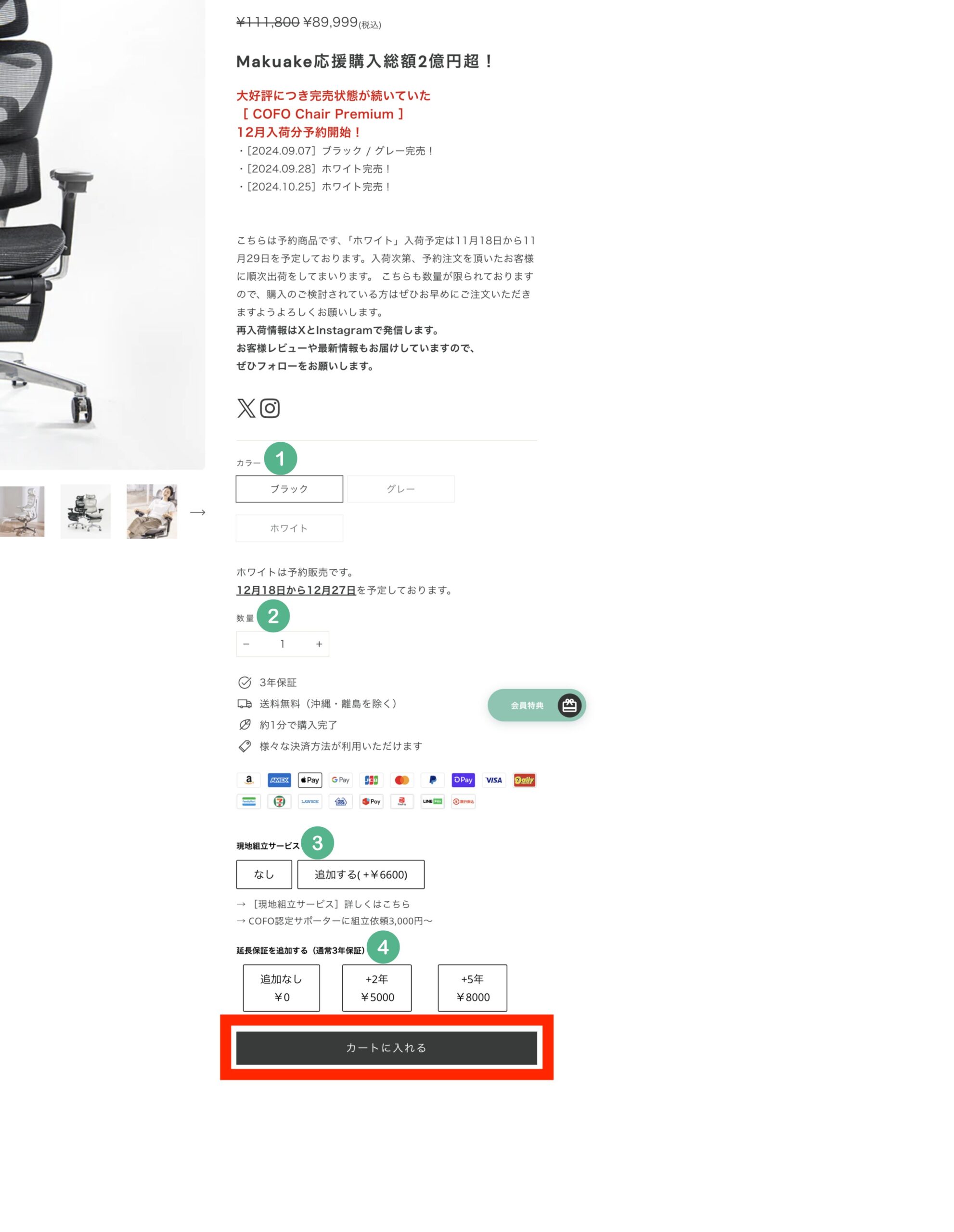954x1232 pixels.
Task: Click the X (Twitter) social icon
Action: [x=247, y=408]
